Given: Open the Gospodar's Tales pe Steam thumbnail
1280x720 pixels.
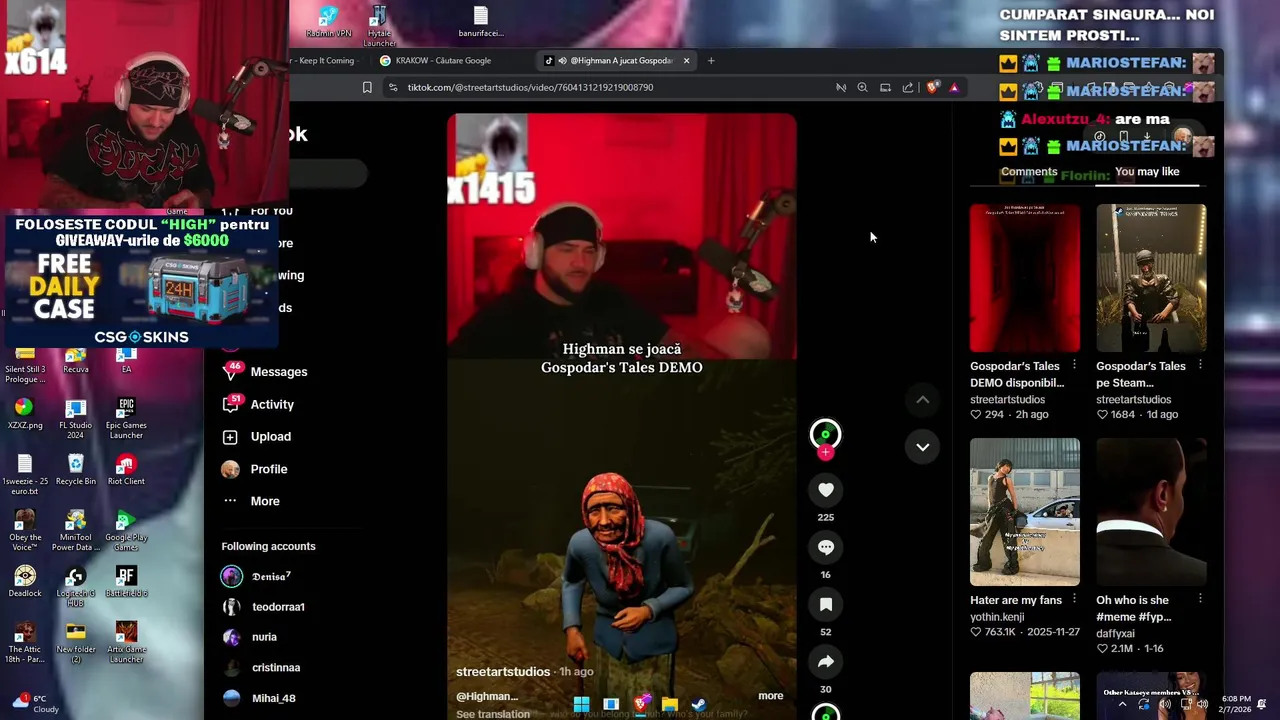Looking at the screenshot, I should coord(1151,278).
